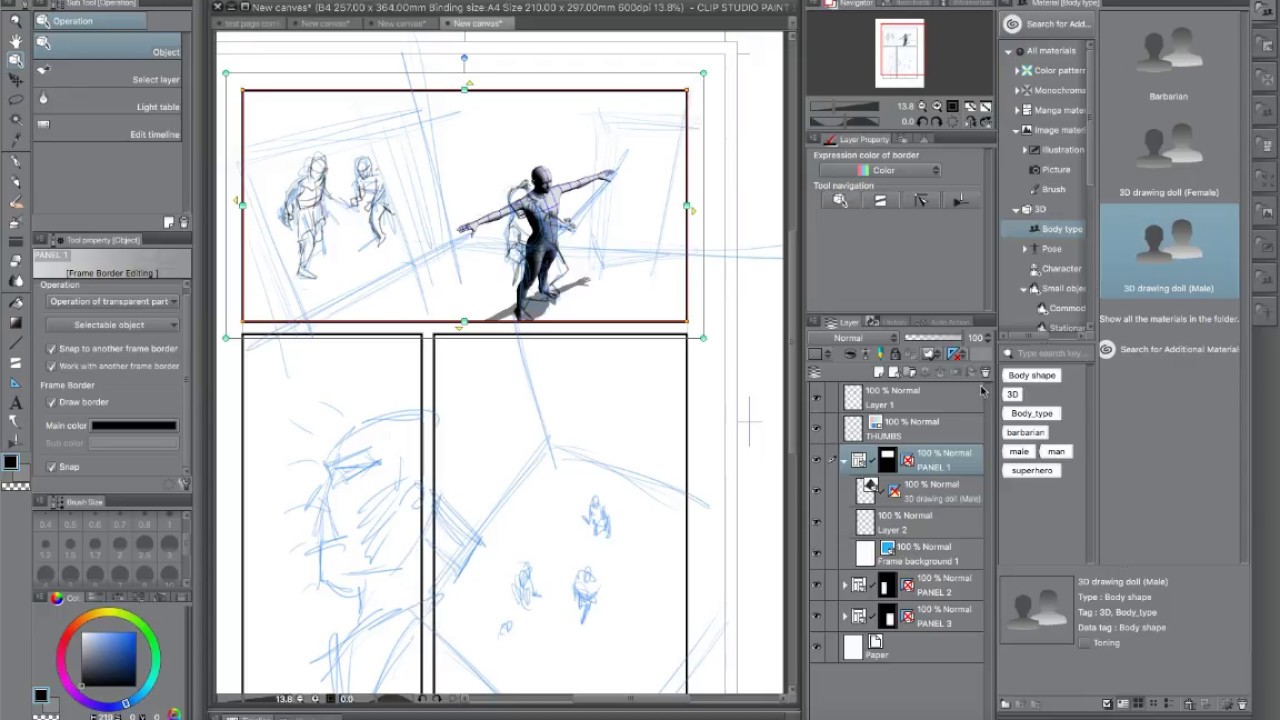Select the Edit timeline sub tool
Image resolution: width=1280 pixels, height=720 pixels.
tap(108, 127)
